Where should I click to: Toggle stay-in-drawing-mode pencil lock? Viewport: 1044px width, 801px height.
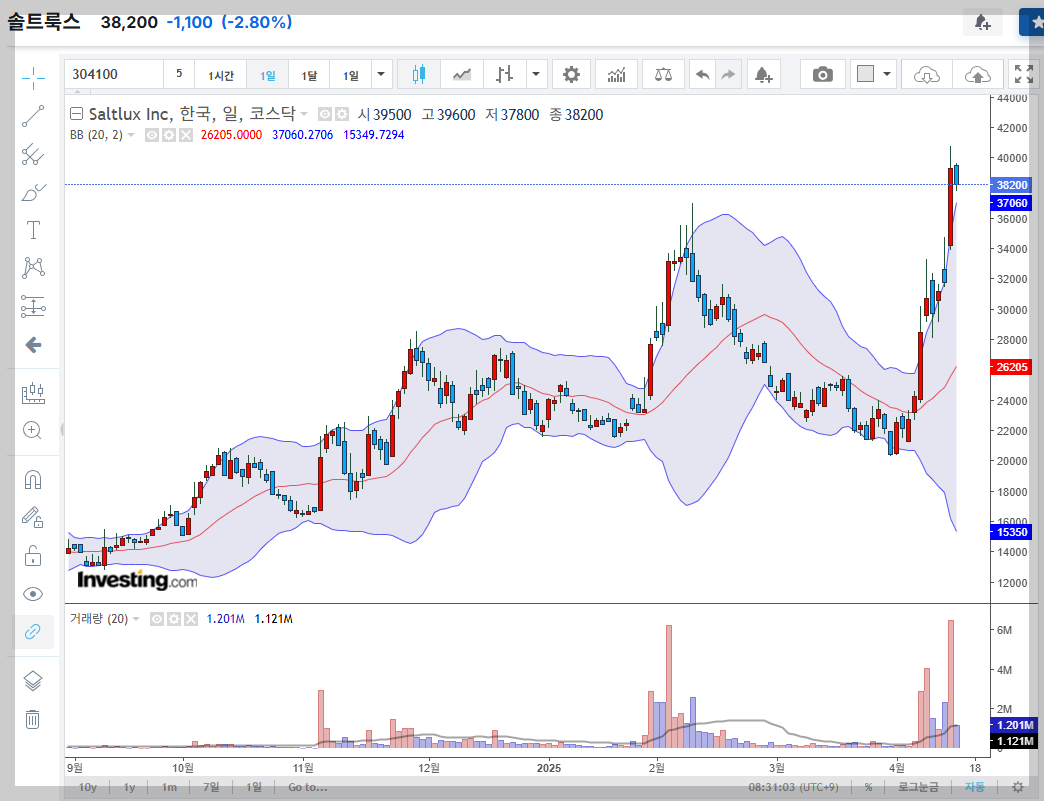pos(33,517)
